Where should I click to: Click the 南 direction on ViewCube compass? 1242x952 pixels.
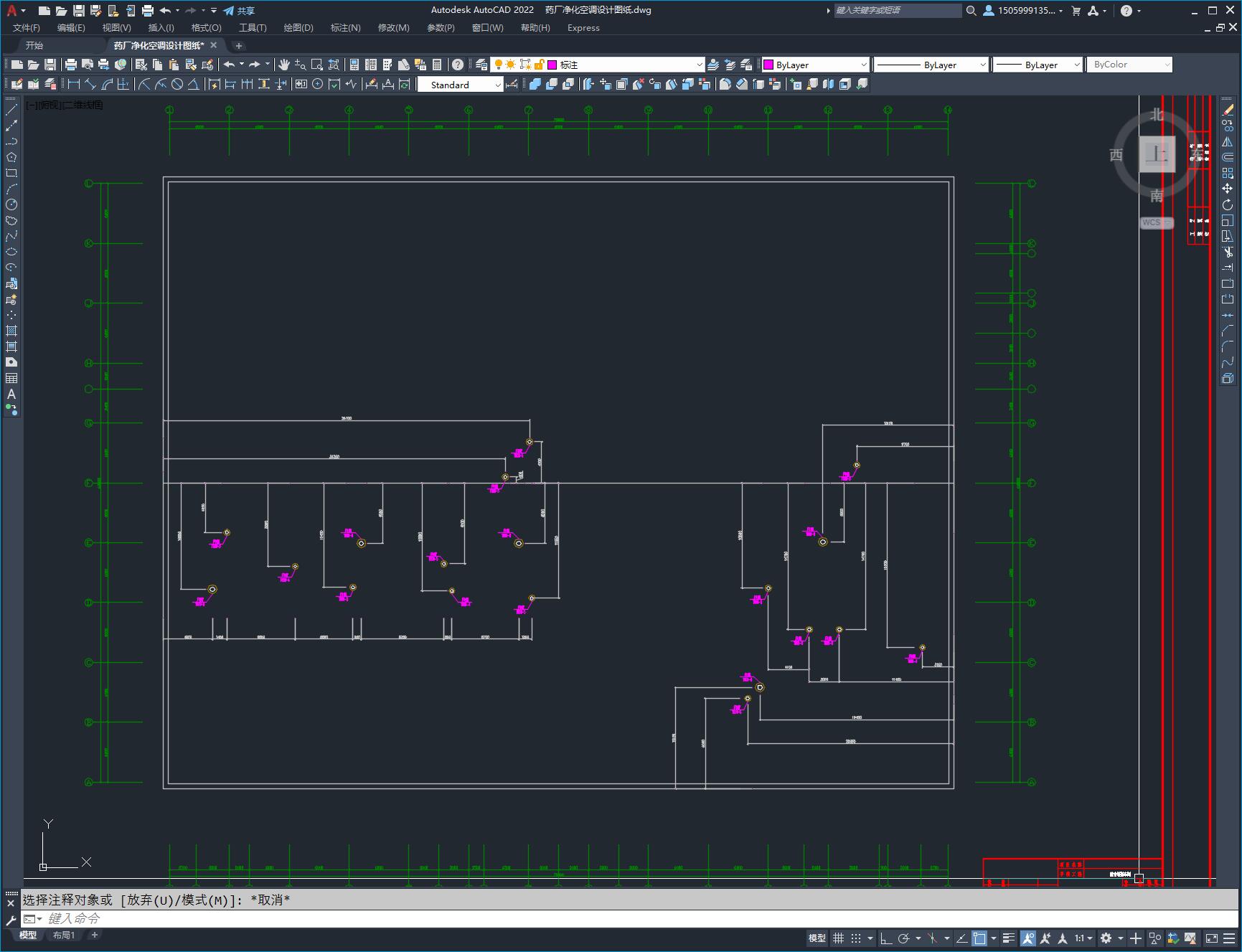[1157, 195]
